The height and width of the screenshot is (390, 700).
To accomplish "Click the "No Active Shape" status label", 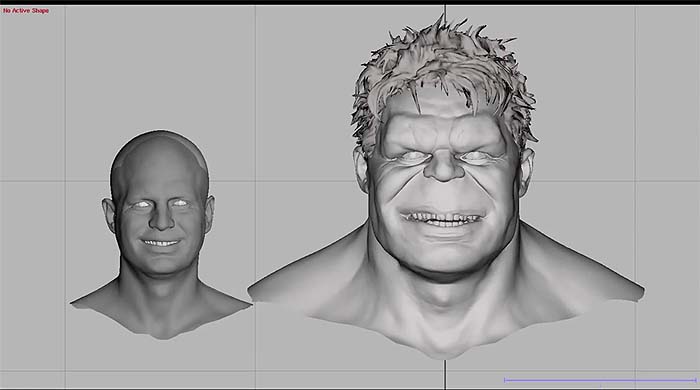I will pyautogui.click(x=26, y=10).
